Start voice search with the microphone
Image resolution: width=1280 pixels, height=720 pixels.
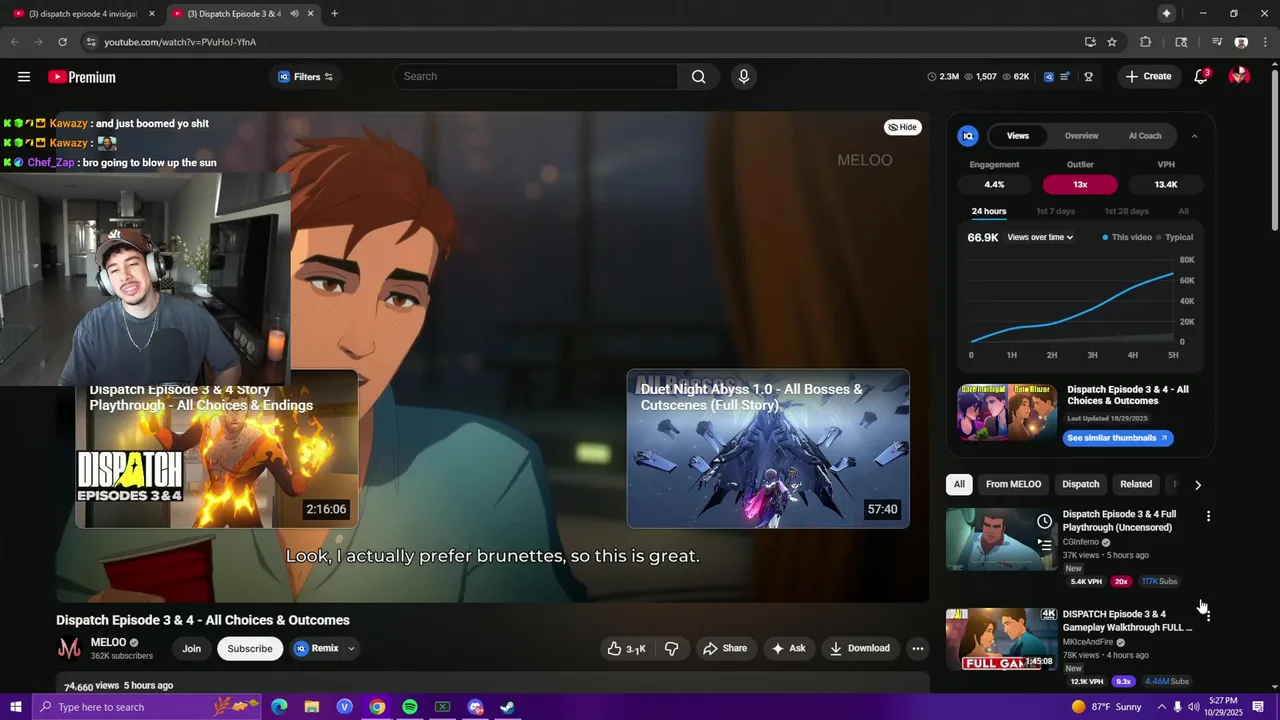click(743, 77)
